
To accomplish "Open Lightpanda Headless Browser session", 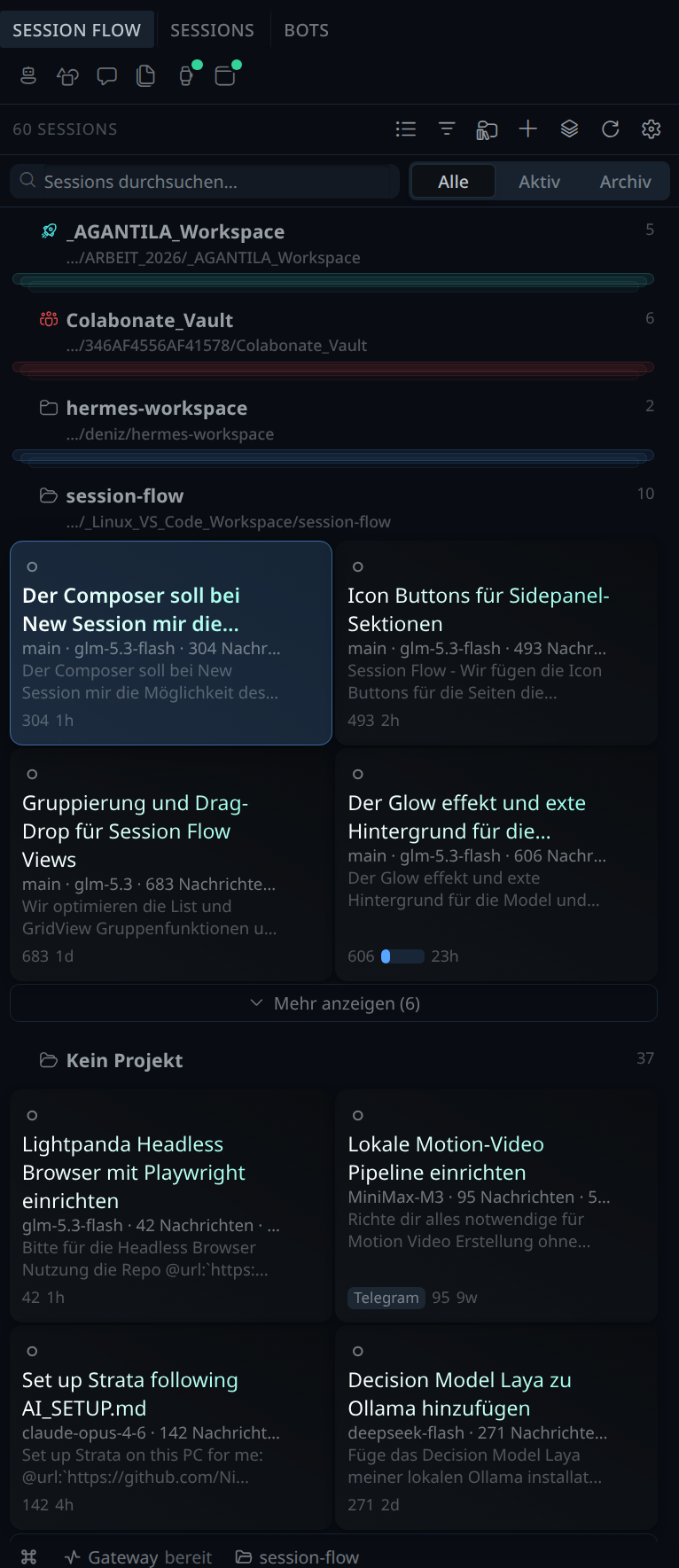I will (171, 1205).
